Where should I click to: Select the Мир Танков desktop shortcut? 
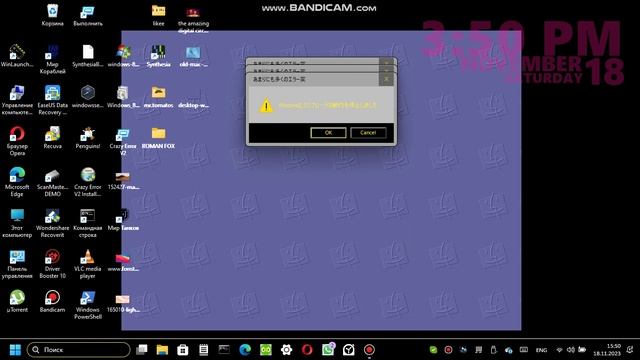click(123, 220)
